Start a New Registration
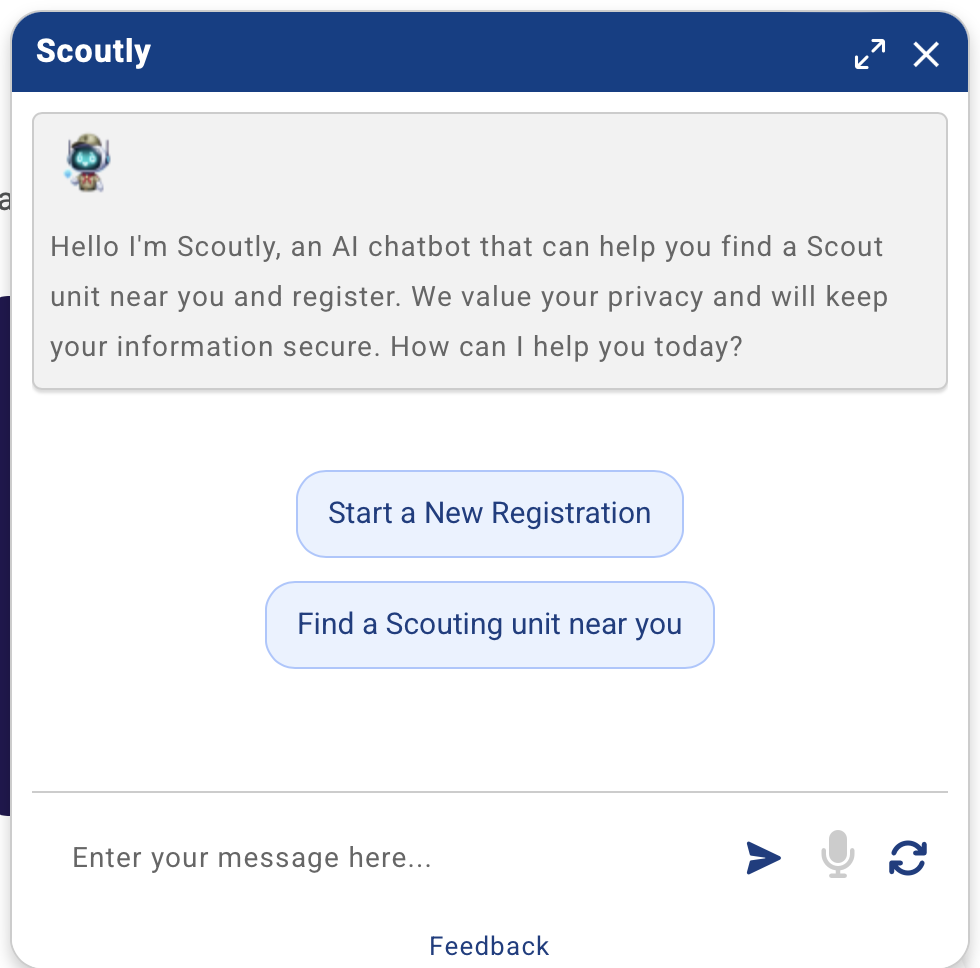Screen dimensions: 980x968 (x=489, y=514)
